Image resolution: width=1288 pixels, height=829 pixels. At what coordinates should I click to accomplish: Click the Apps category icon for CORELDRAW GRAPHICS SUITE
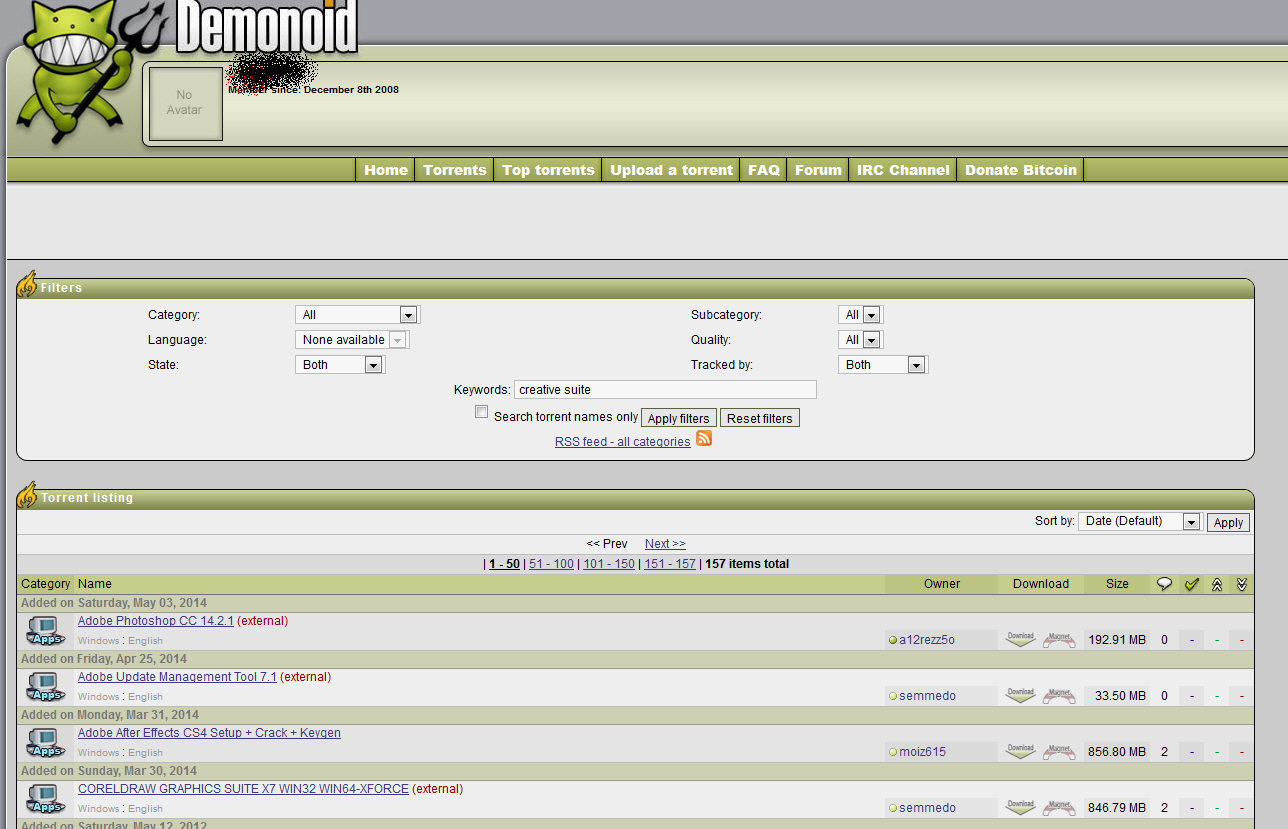(x=46, y=799)
